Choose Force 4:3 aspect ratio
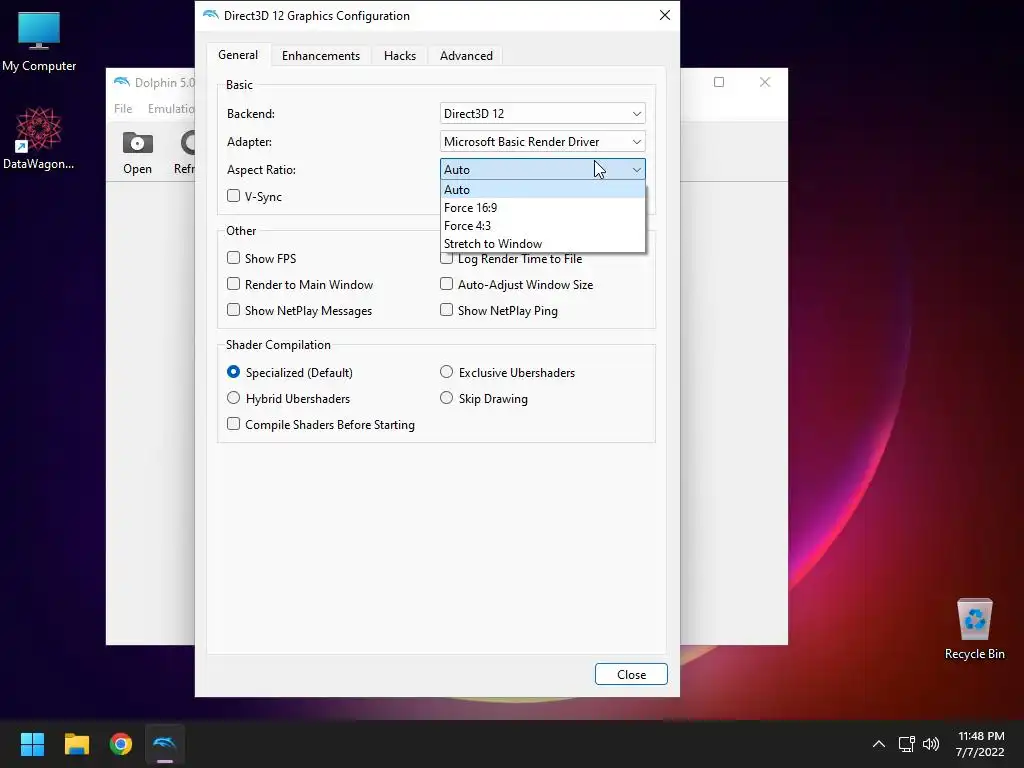 tap(543, 226)
